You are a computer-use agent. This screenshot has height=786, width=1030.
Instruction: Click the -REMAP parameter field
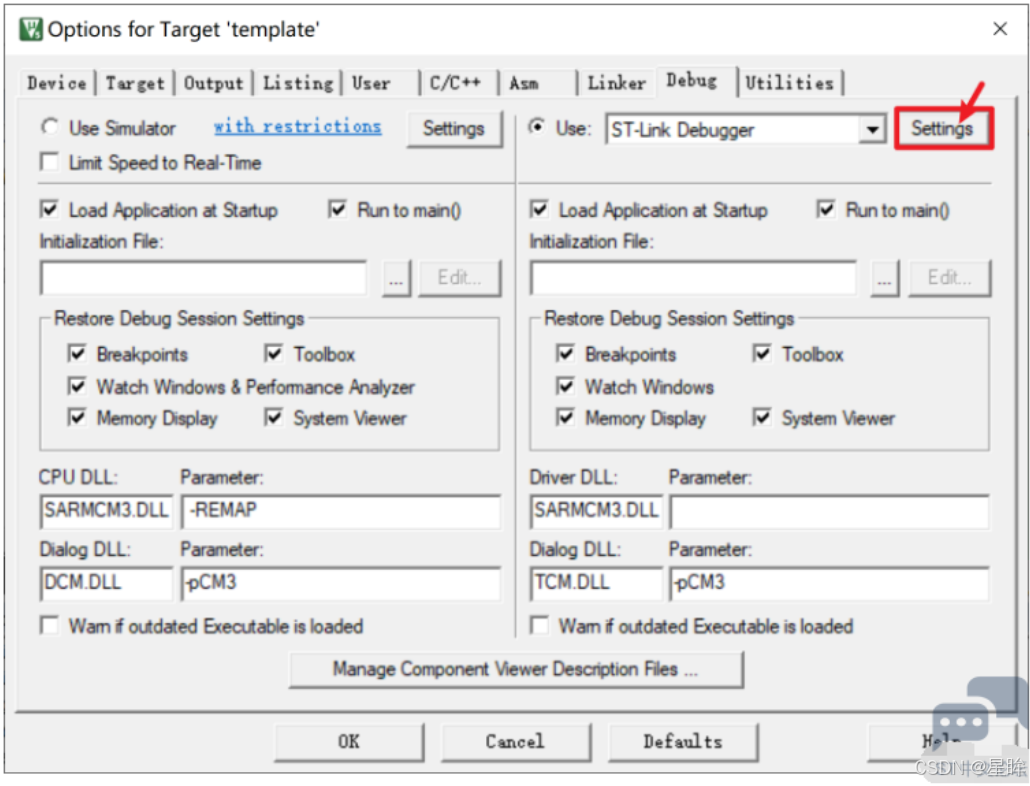pyautogui.click(x=341, y=511)
